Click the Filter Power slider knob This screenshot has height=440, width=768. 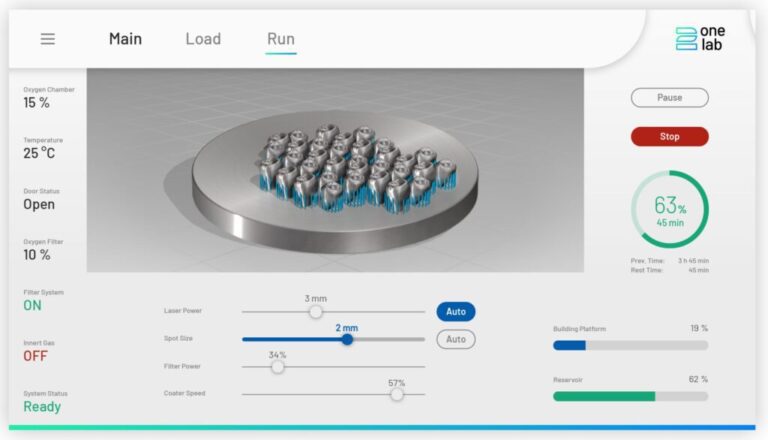click(278, 367)
